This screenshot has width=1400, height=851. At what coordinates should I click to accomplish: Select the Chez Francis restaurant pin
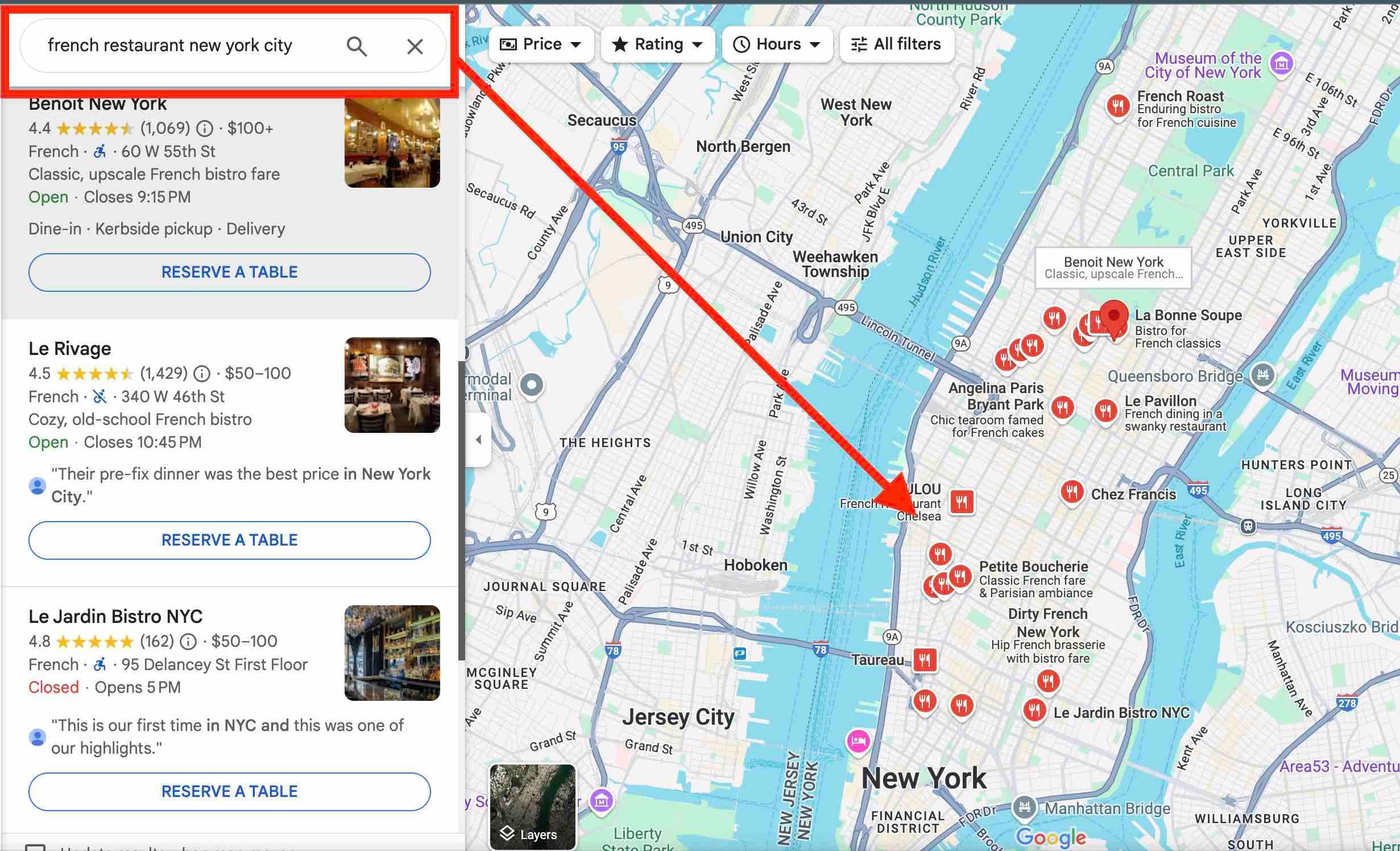[x=1072, y=493]
